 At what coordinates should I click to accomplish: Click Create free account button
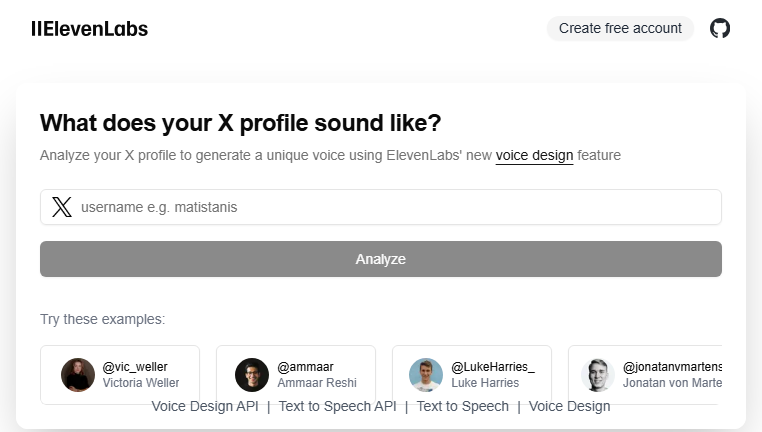(620, 28)
